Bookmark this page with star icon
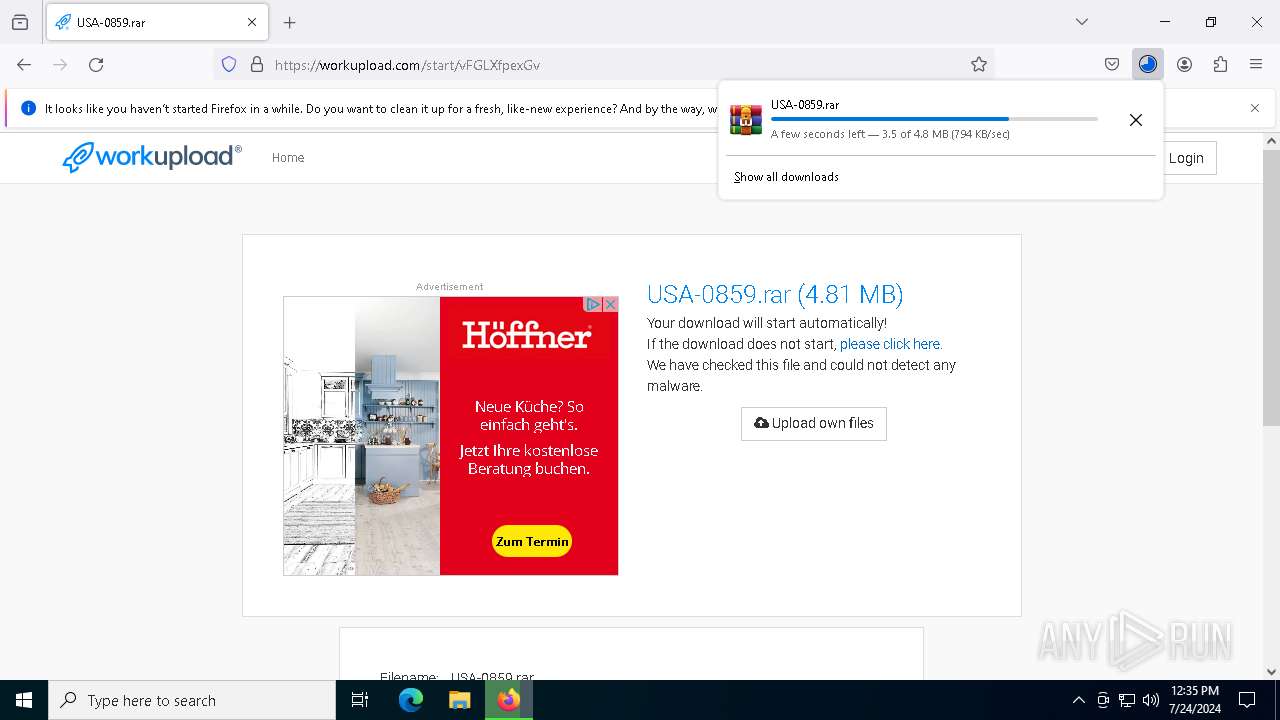Image resolution: width=1280 pixels, height=720 pixels. pyautogui.click(x=979, y=64)
